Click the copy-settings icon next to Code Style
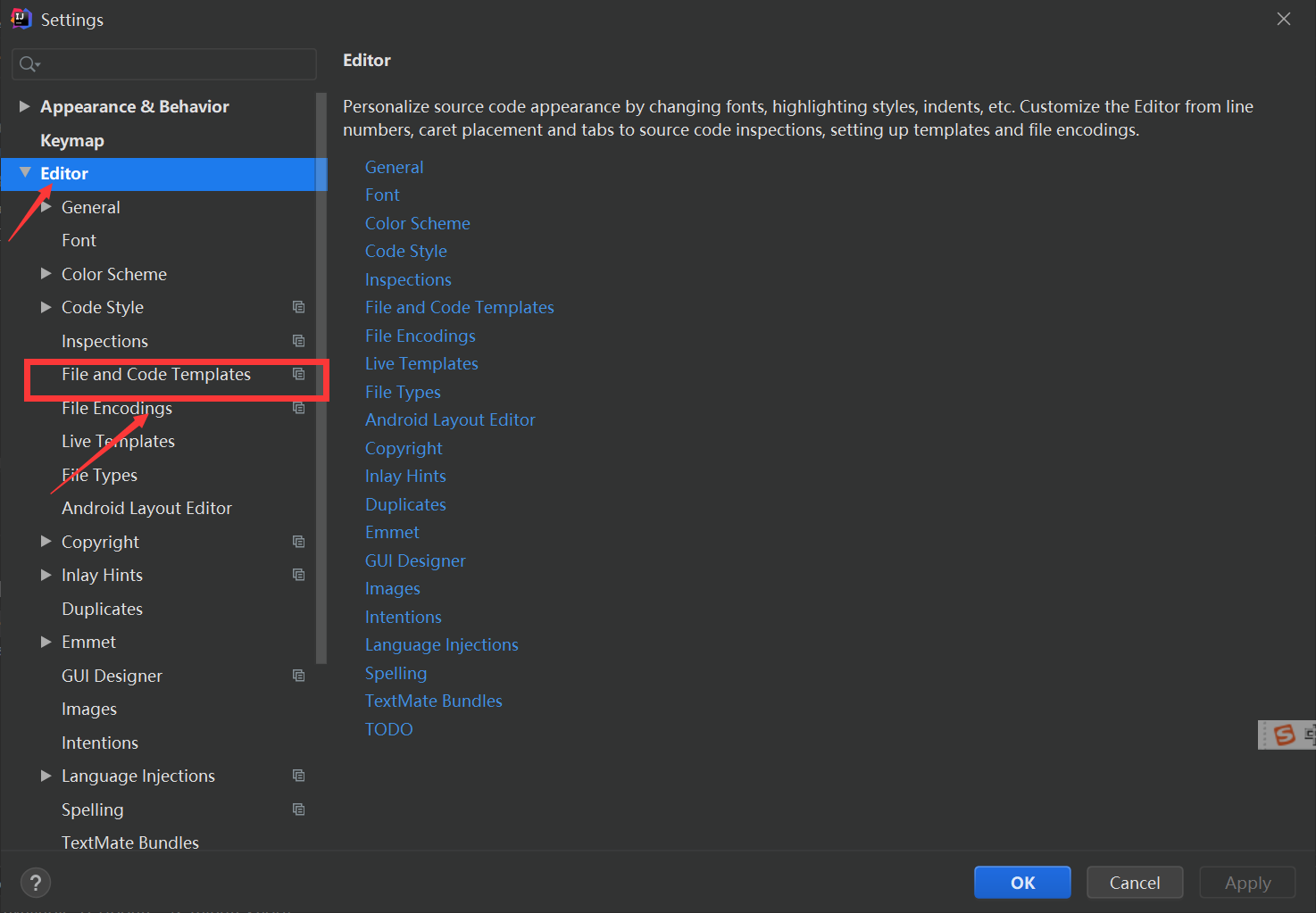Screen dimensions: 1316x913 point(298,307)
